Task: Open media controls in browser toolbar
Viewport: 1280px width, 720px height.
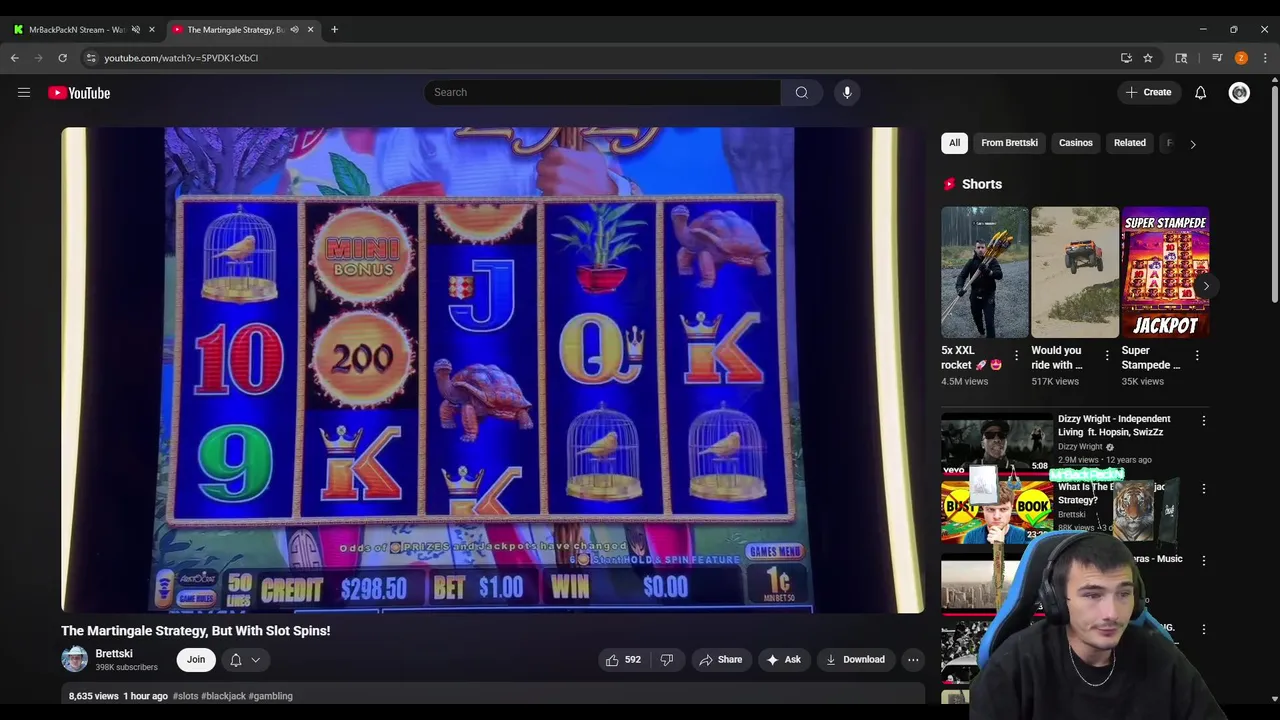Action: pyautogui.click(x=1217, y=58)
